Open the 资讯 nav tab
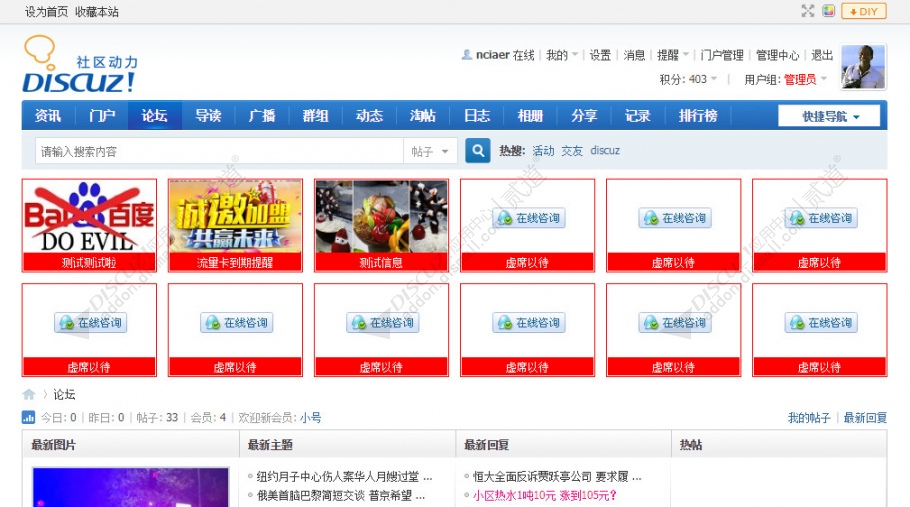 point(48,115)
